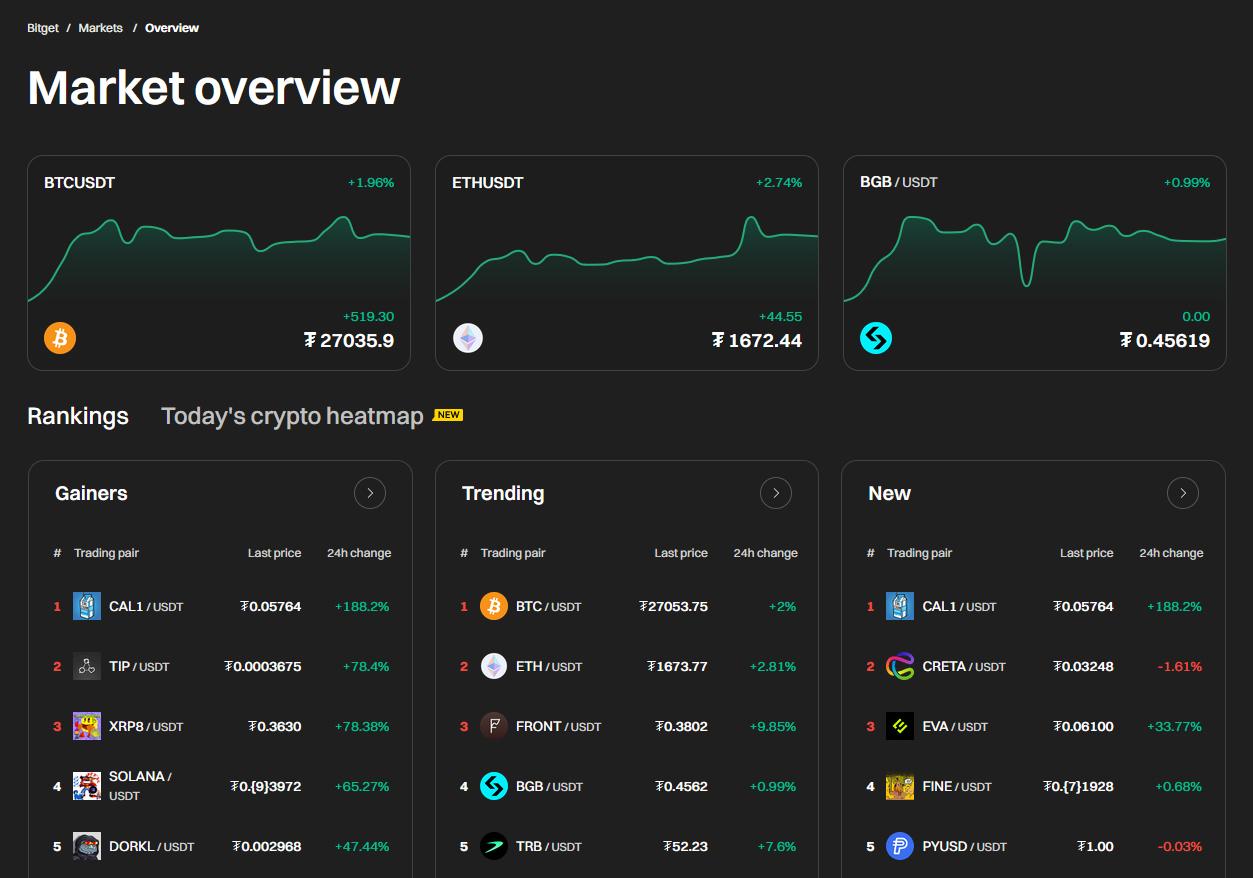1253x878 pixels.
Task: Click the Overview breadcrumb item
Action: 172,28
